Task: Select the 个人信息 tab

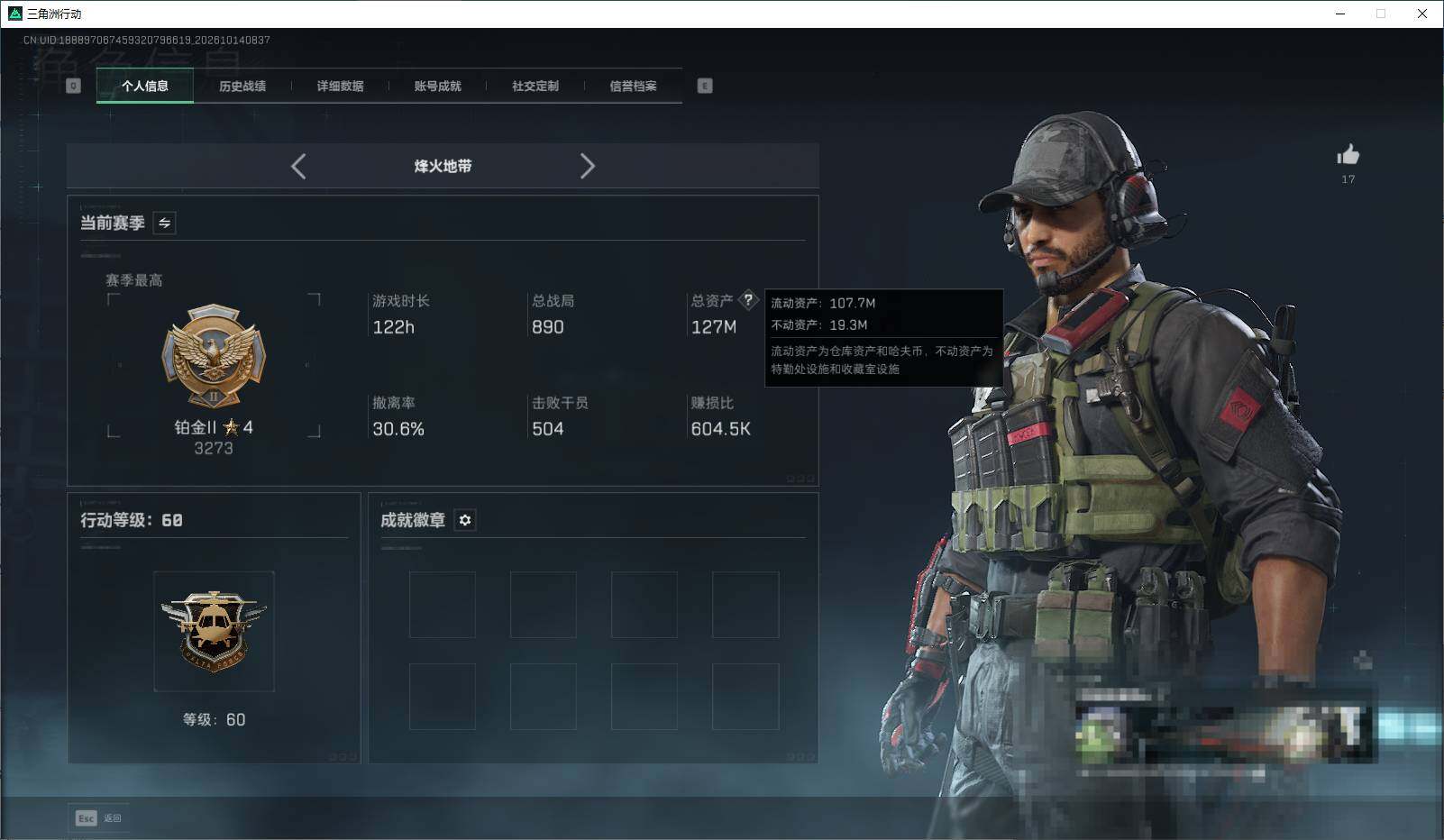Action: 145,86
